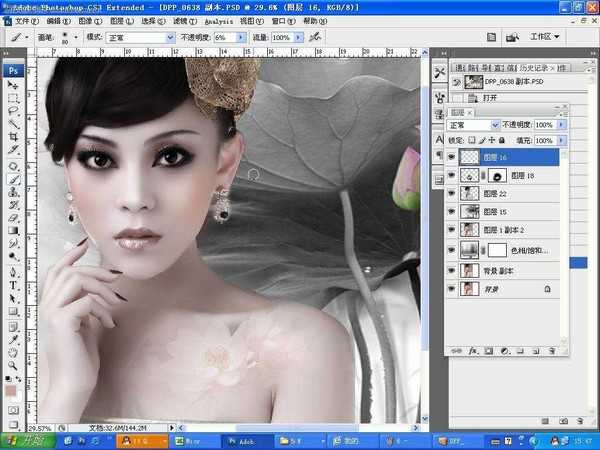Open the 滤镜 menu
600x450 pixels.
point(181,20)
